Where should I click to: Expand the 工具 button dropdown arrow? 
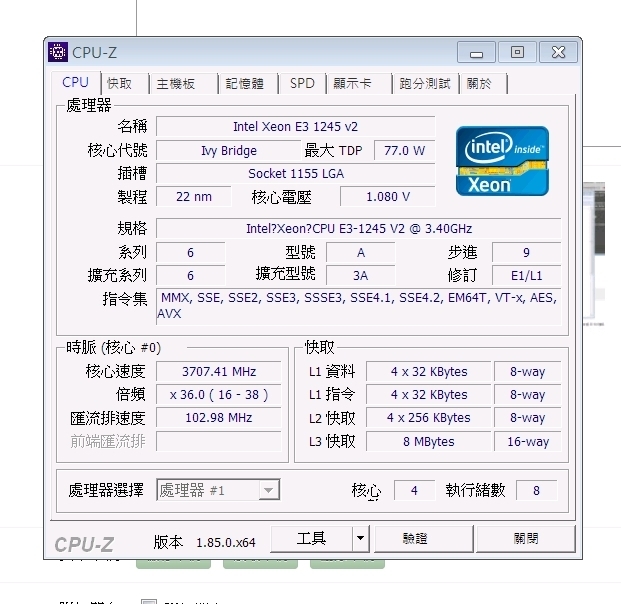click(360, 538)
